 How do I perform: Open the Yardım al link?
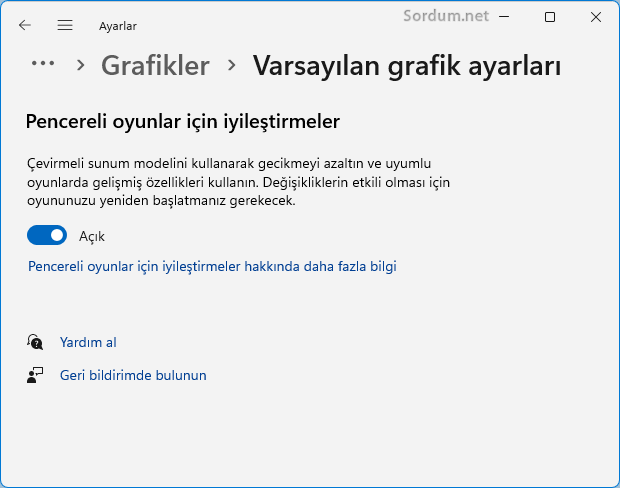pyautogui.click(x=88, y=342)
